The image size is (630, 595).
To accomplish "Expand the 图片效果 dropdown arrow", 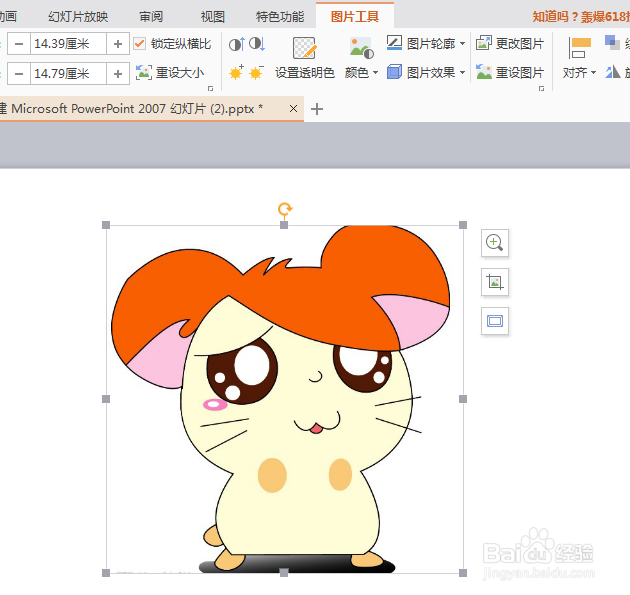I will (x=462, y=73).
